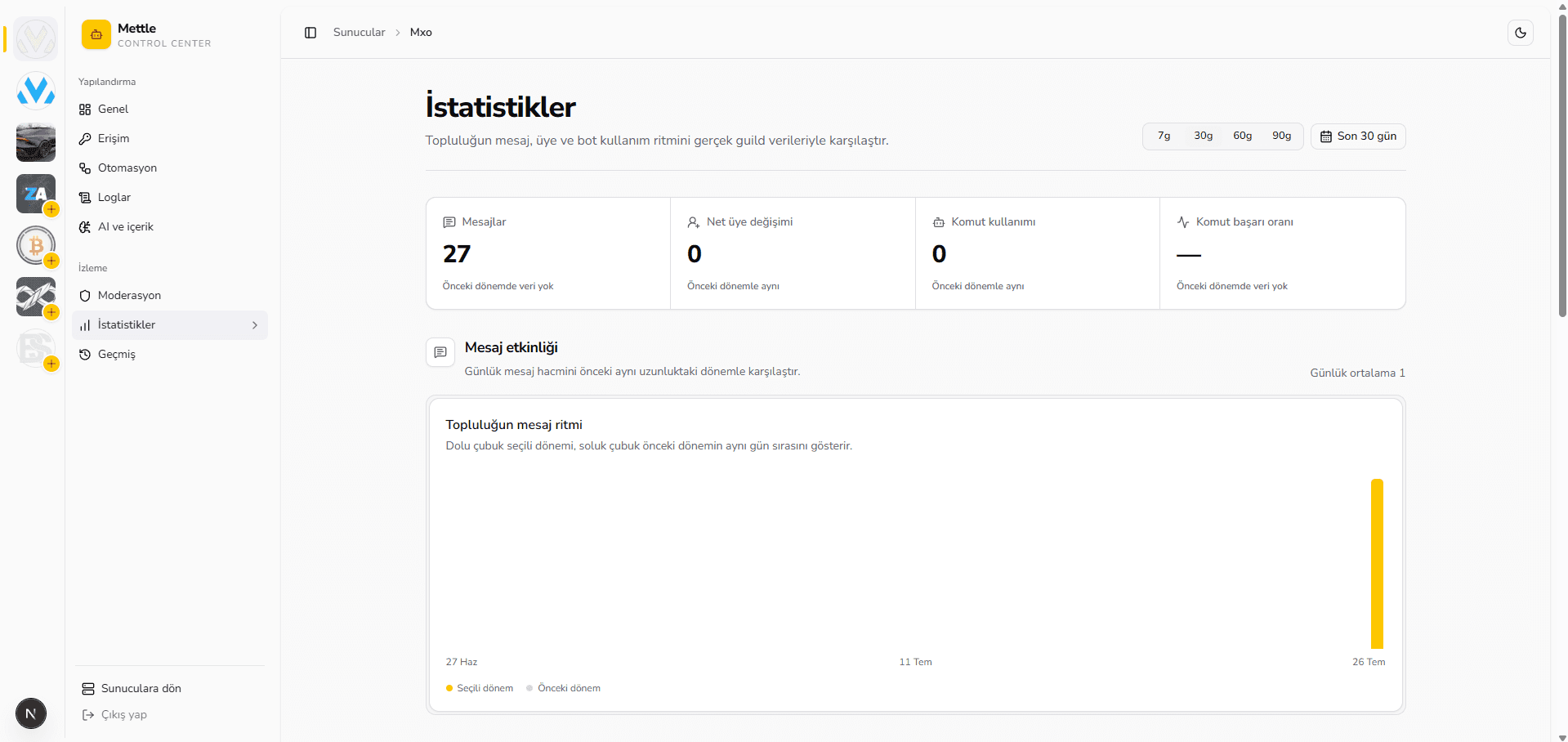
Task: Select the 60g time range
Action: tap(1243, 136)
